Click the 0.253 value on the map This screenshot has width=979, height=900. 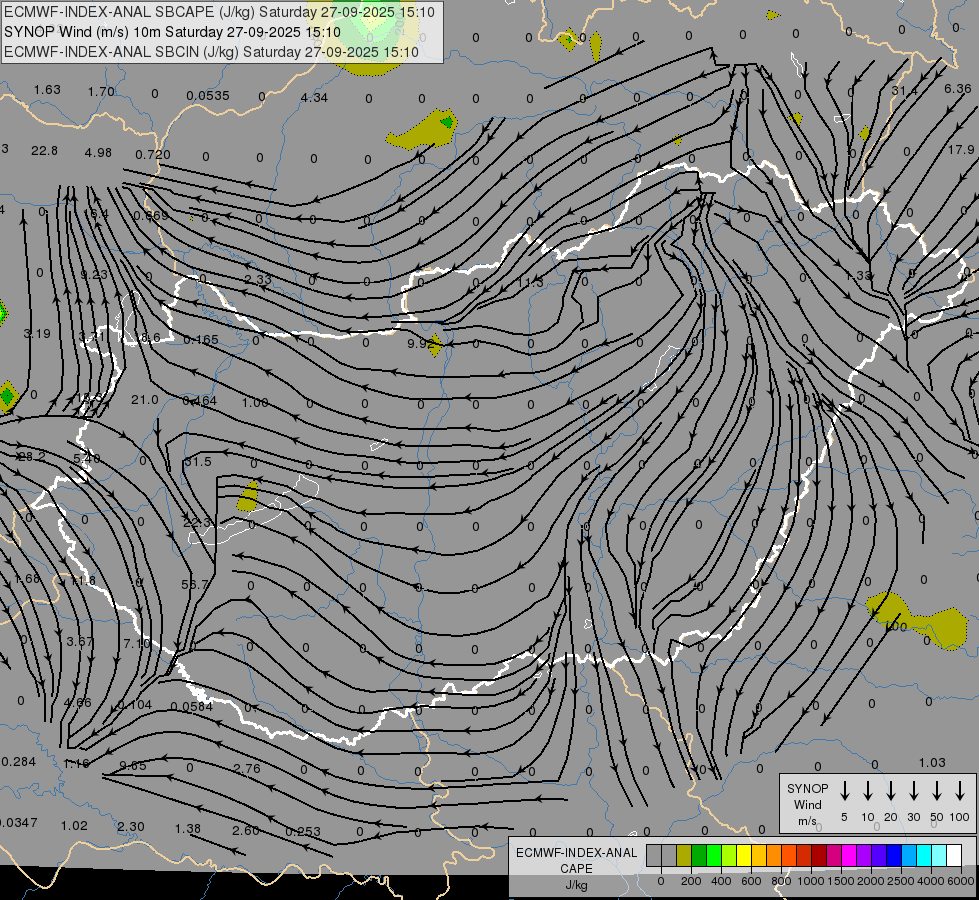[303, 831]
